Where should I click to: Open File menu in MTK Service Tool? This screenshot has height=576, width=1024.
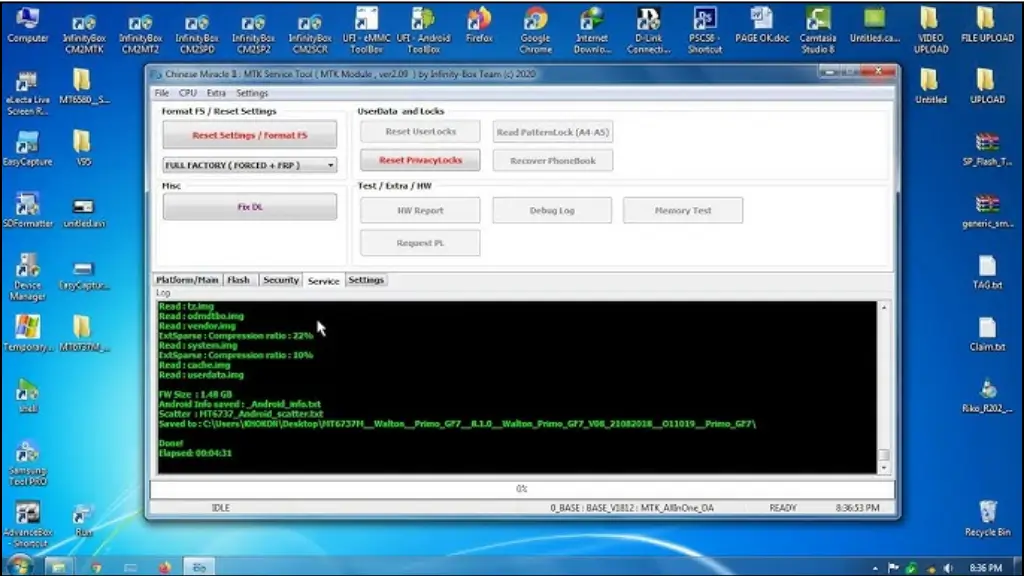tap(161, 93)
